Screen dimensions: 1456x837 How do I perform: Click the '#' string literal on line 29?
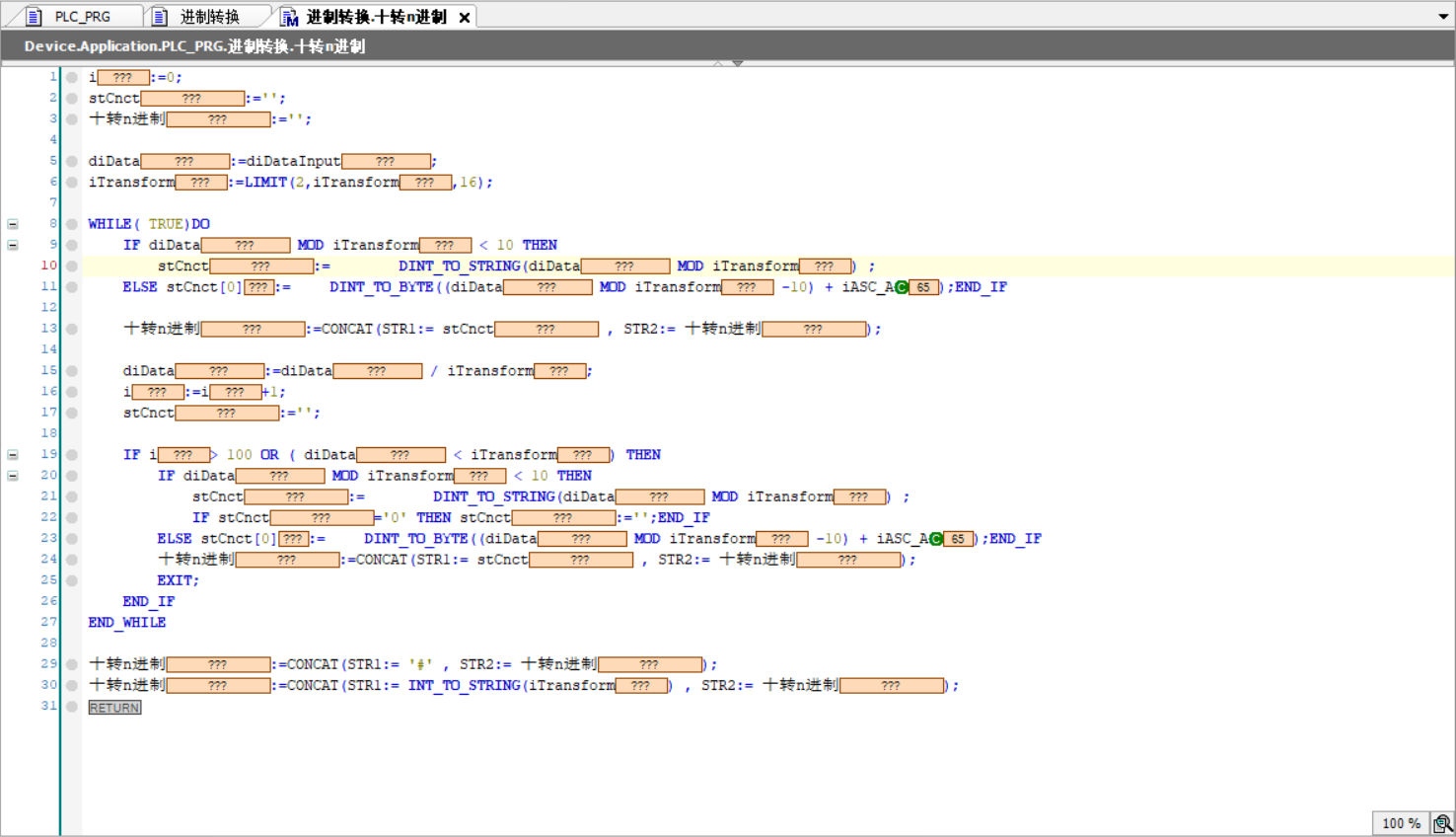(420, 665)
